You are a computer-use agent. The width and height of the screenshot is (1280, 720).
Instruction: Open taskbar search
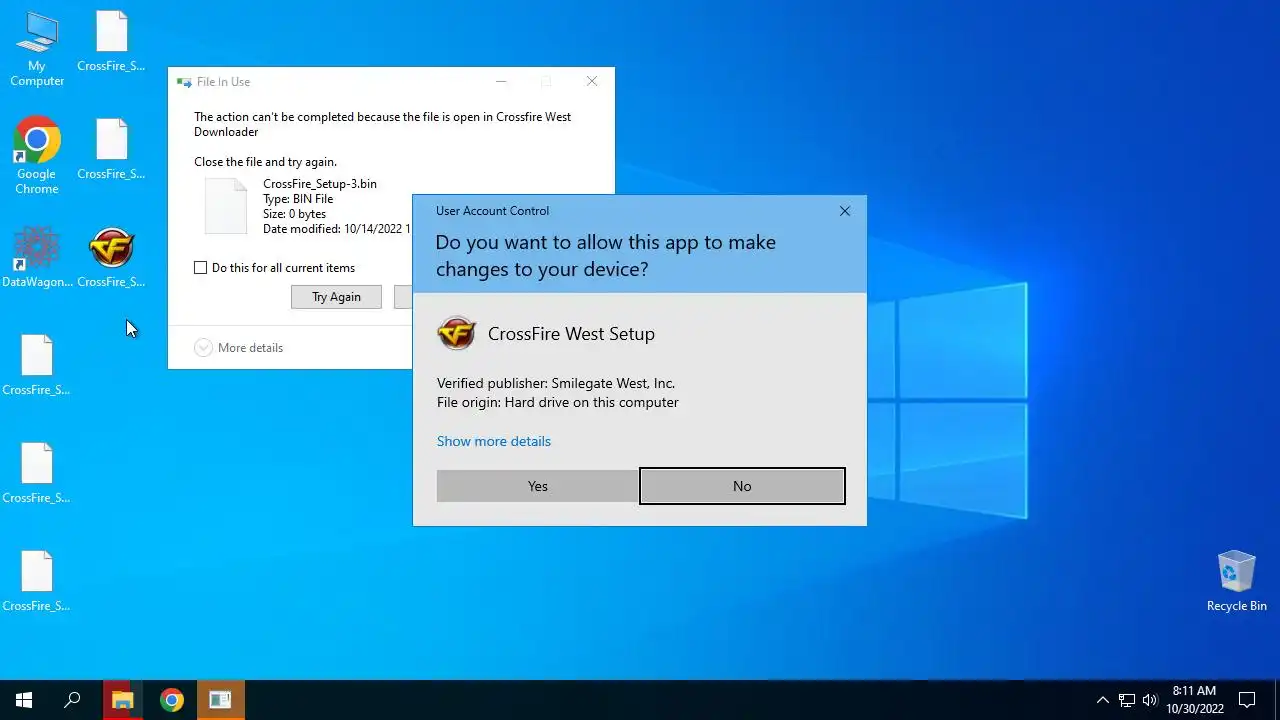click(x=72, y=700)
